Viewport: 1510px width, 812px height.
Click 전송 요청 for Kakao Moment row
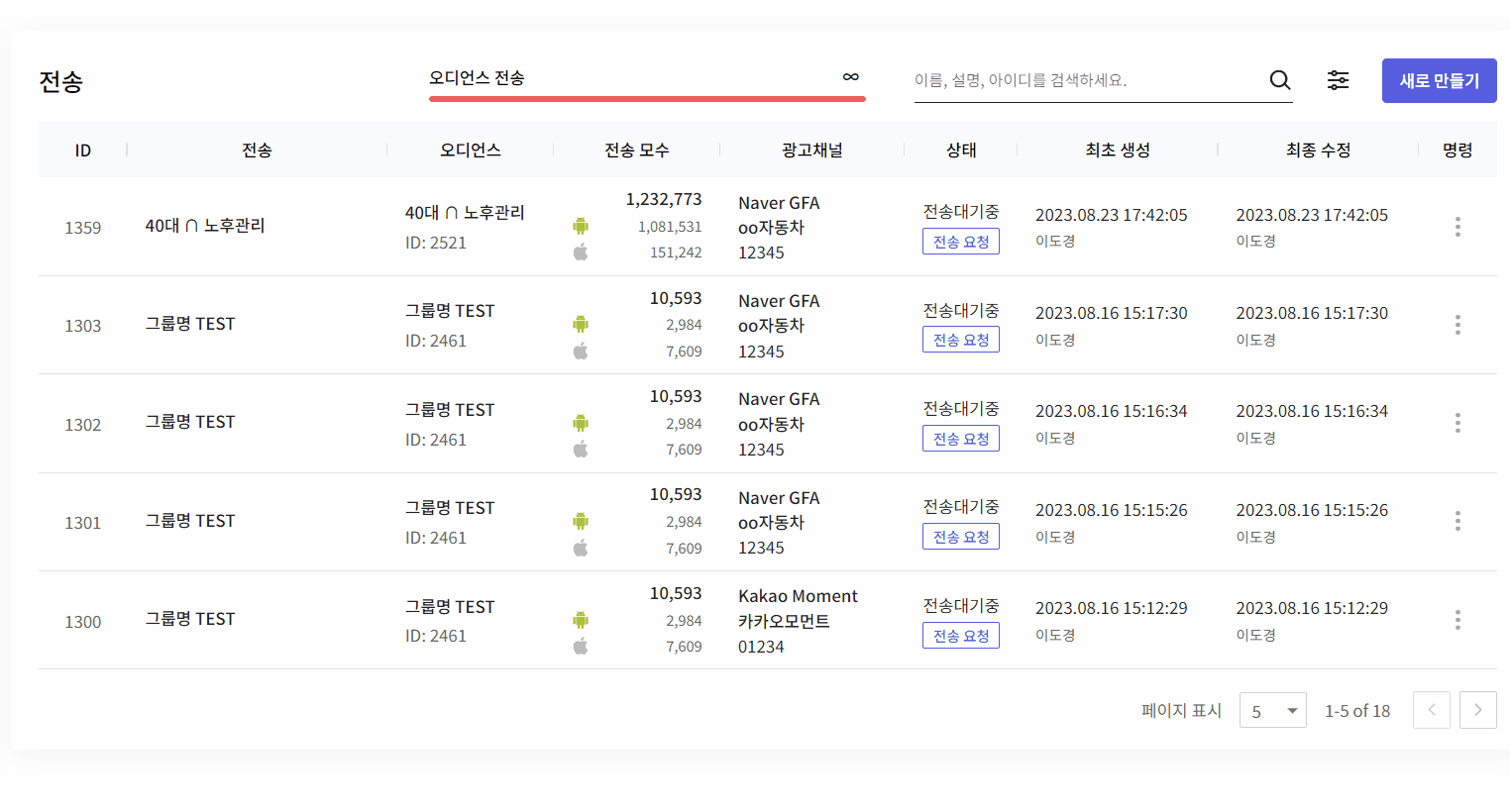point(960,636)
